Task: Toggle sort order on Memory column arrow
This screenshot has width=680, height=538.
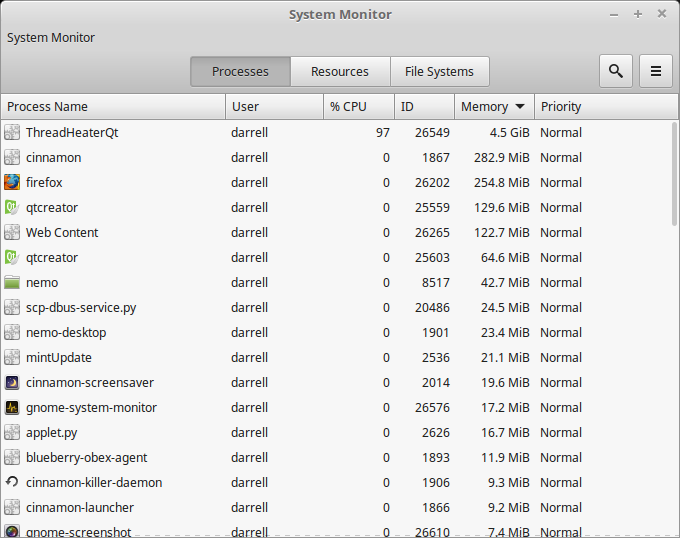Action: (x=520, y=107)
